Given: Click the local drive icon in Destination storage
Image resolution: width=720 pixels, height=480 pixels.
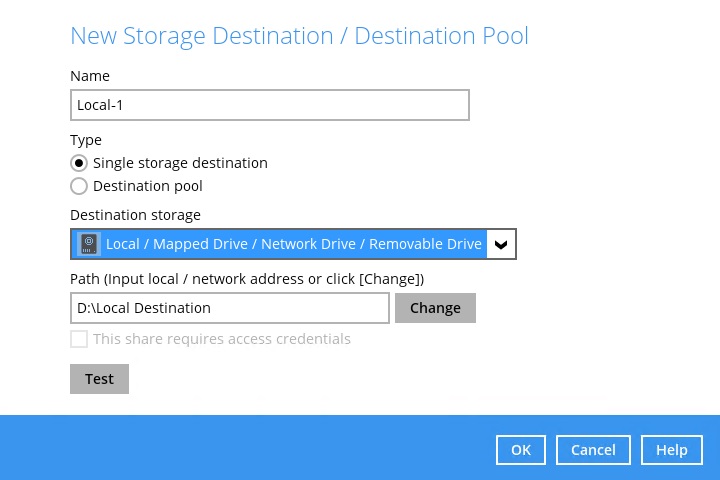Looking at the screenshot, I should [89, 244].
